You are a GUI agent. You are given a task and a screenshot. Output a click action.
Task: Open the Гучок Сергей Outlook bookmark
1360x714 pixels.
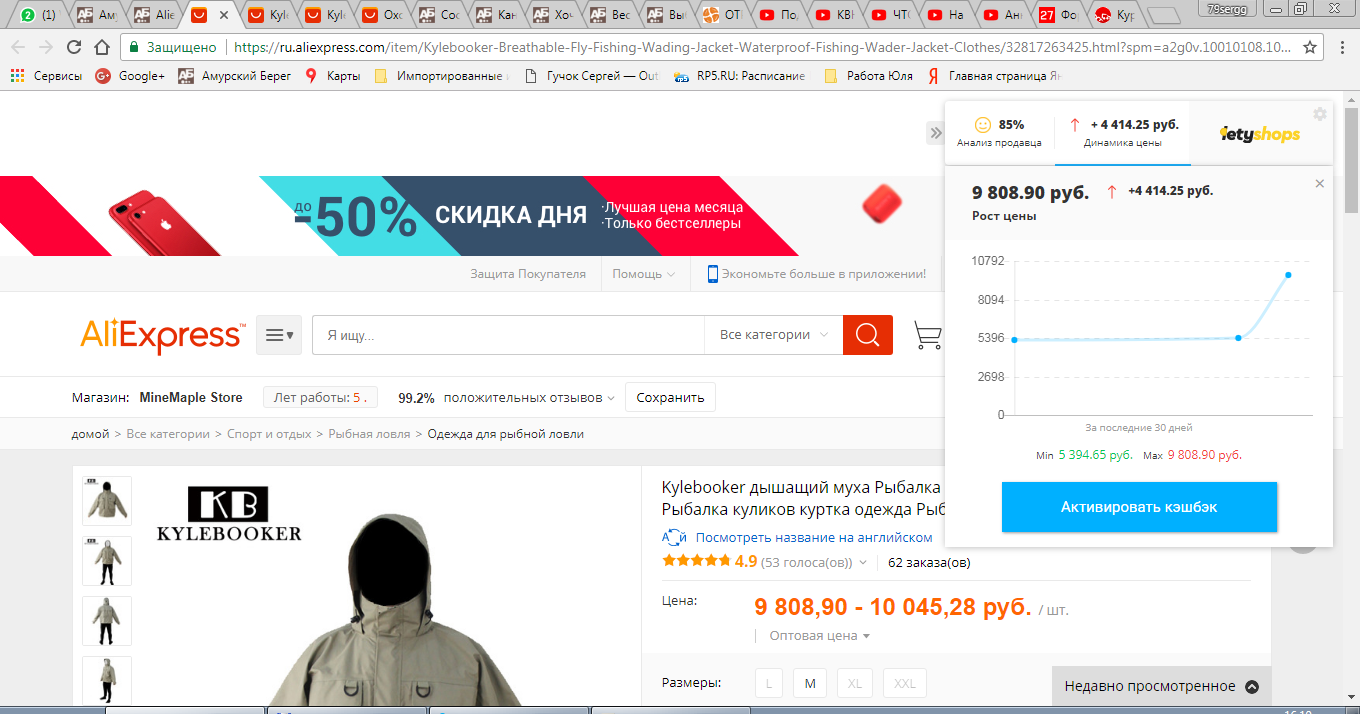click(x=590, y=75)
